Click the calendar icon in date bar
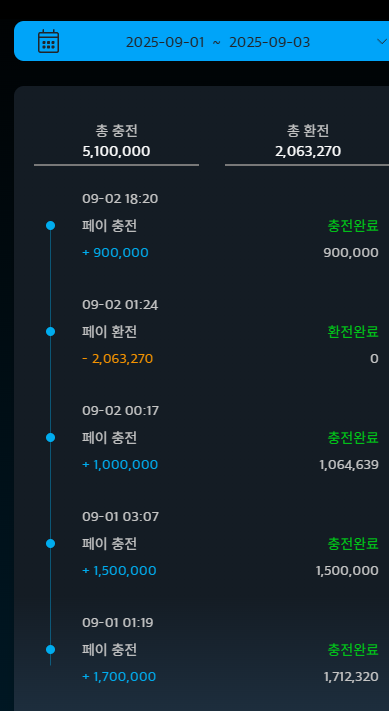Viewport: 389px width, 711px height. (48, 41)
